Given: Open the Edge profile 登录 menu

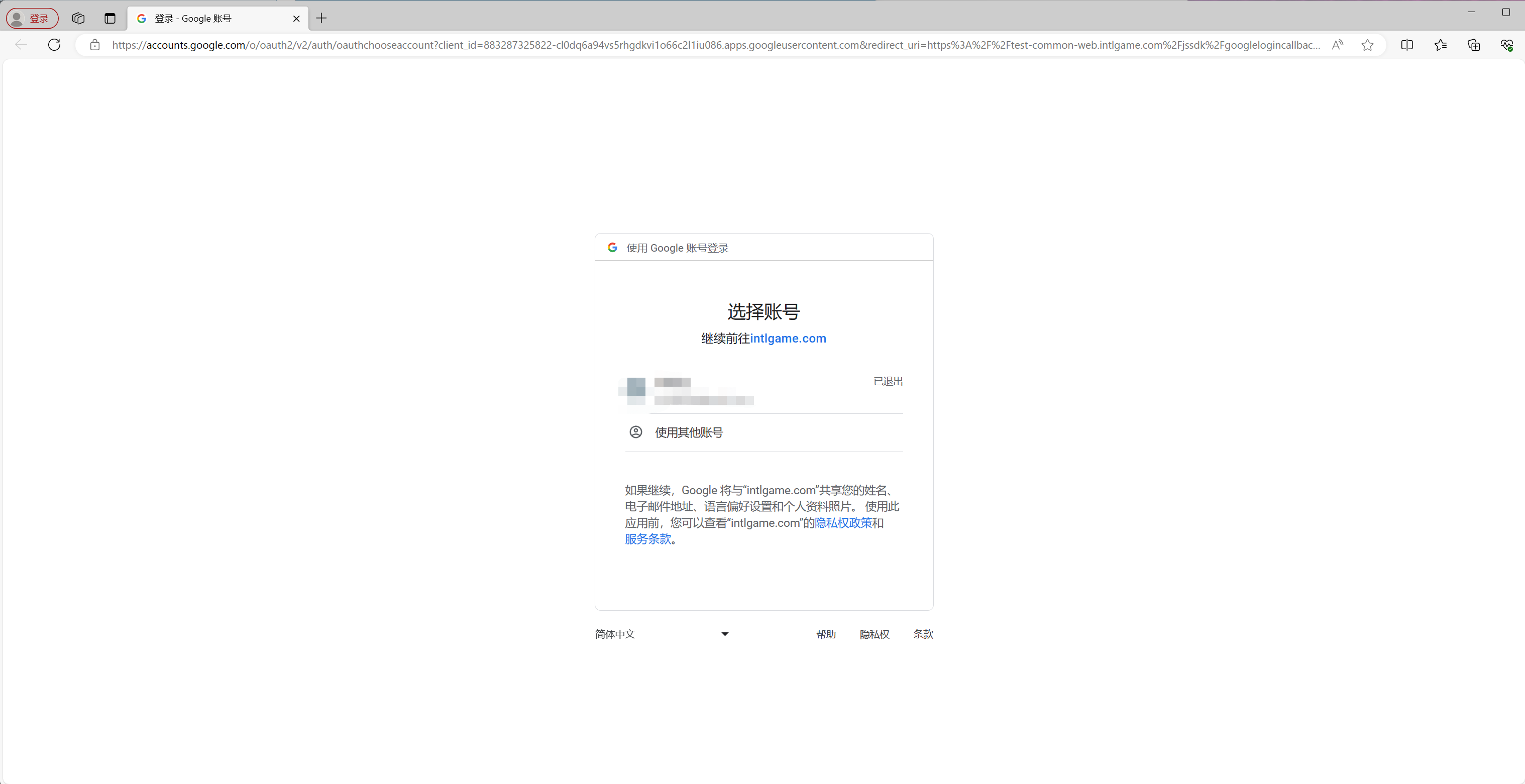Looking at the screenshot, I should pyautogui.click(x=32, y=18).
